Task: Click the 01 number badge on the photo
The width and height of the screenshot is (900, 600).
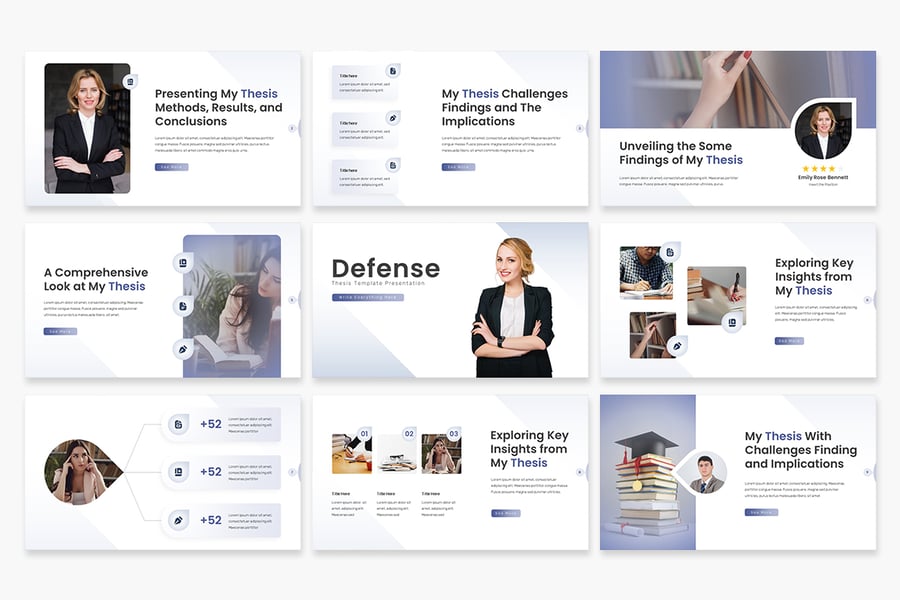Action: tap(364, 434)
